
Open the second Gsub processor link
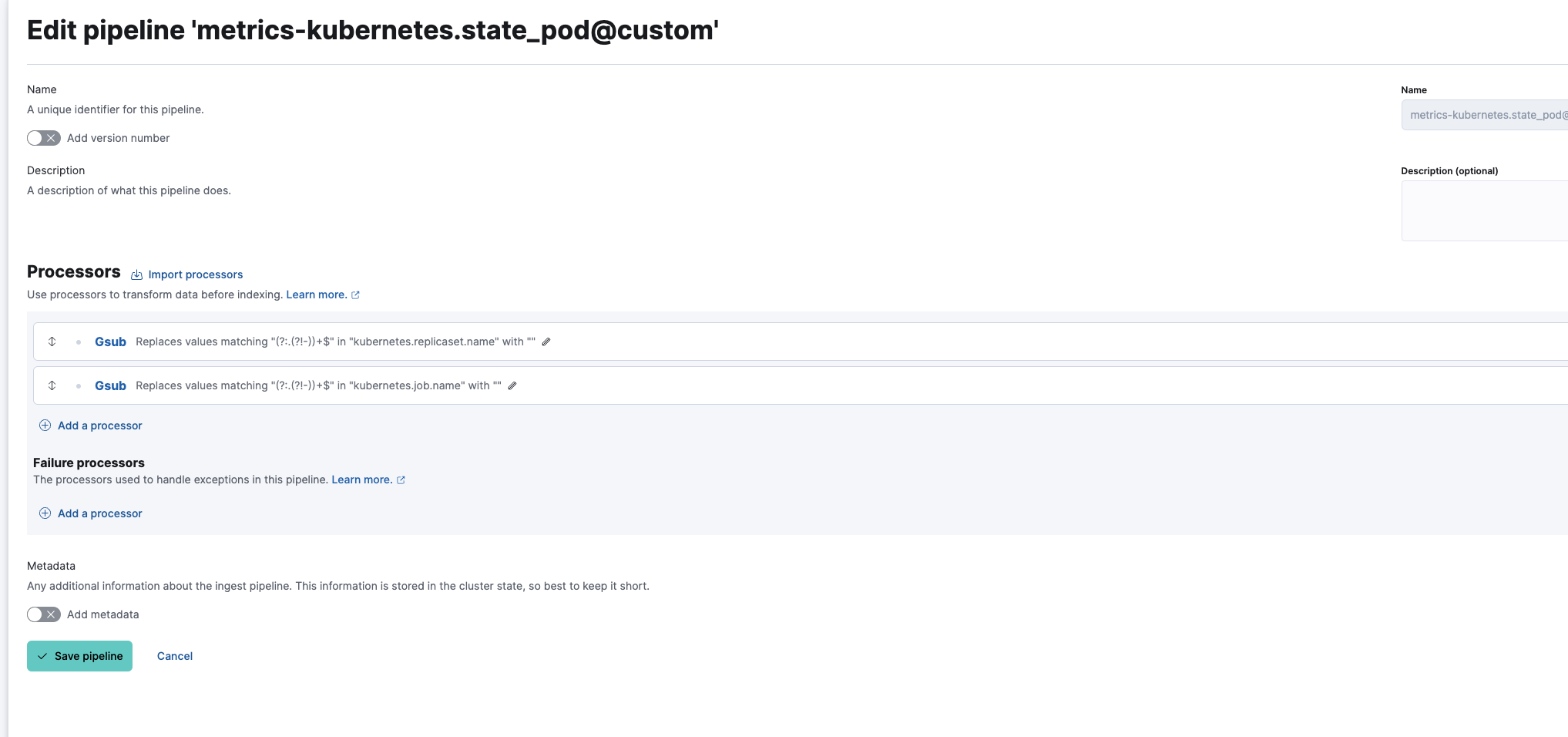coord(110,385)
